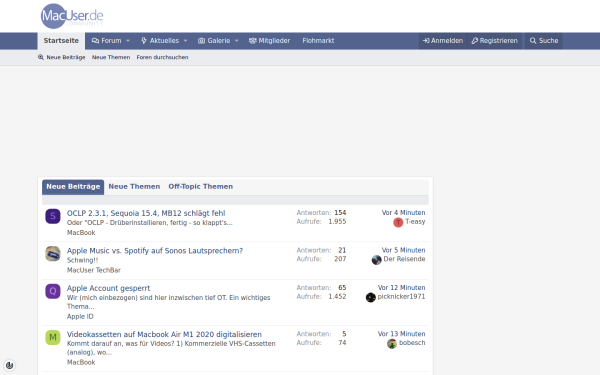
Task: Expand the Aktuelles dropdown arrow
Action: pos(185,41)
